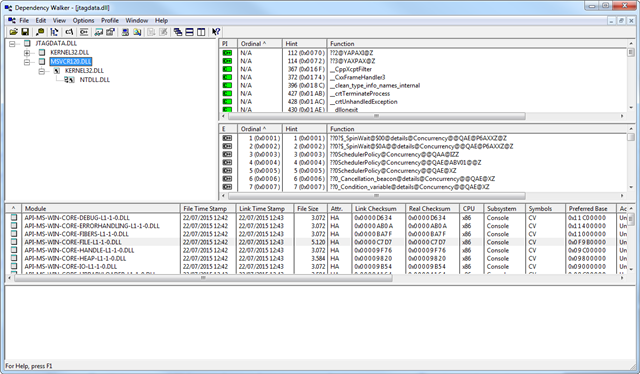
Task: Expand the top KERNEL32.DLL tree node
Action: click(x=27, y=53)
